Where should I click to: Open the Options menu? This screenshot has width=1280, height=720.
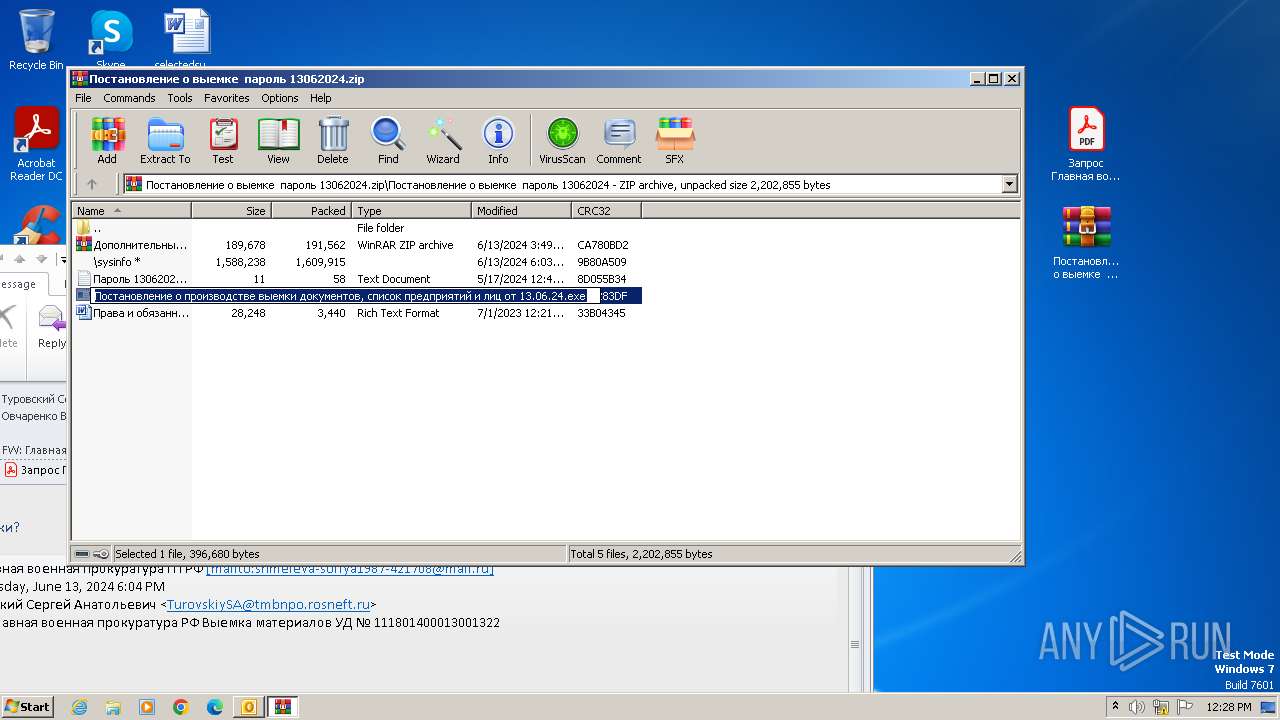pos(280,98)
